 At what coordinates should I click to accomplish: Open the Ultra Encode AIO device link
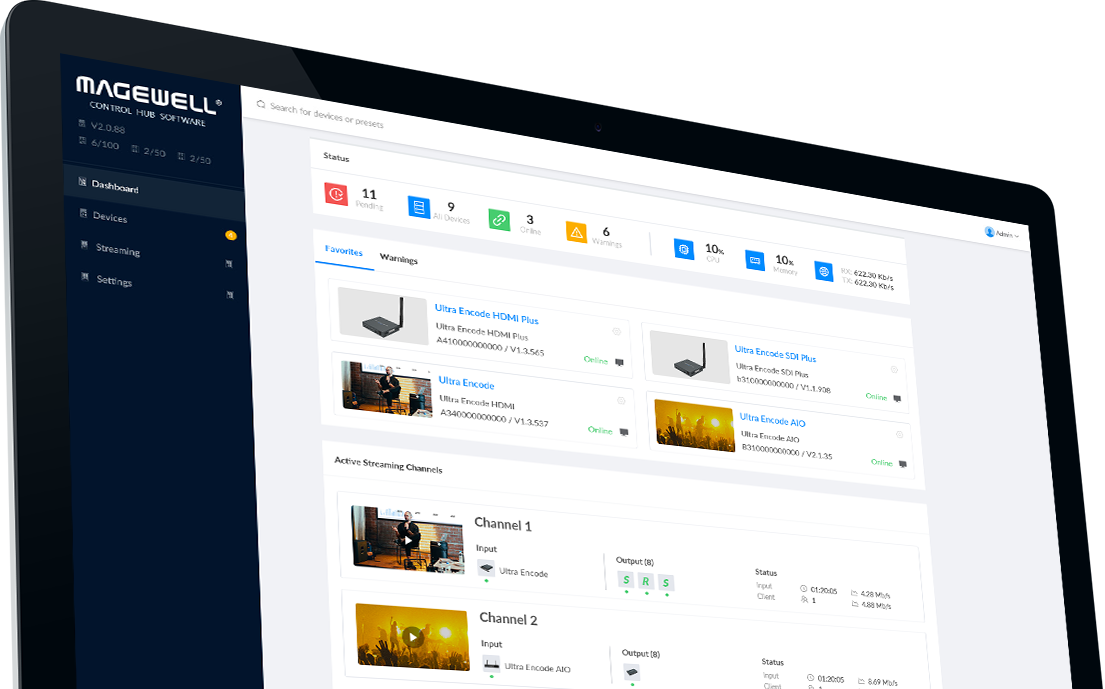point(772,420)
